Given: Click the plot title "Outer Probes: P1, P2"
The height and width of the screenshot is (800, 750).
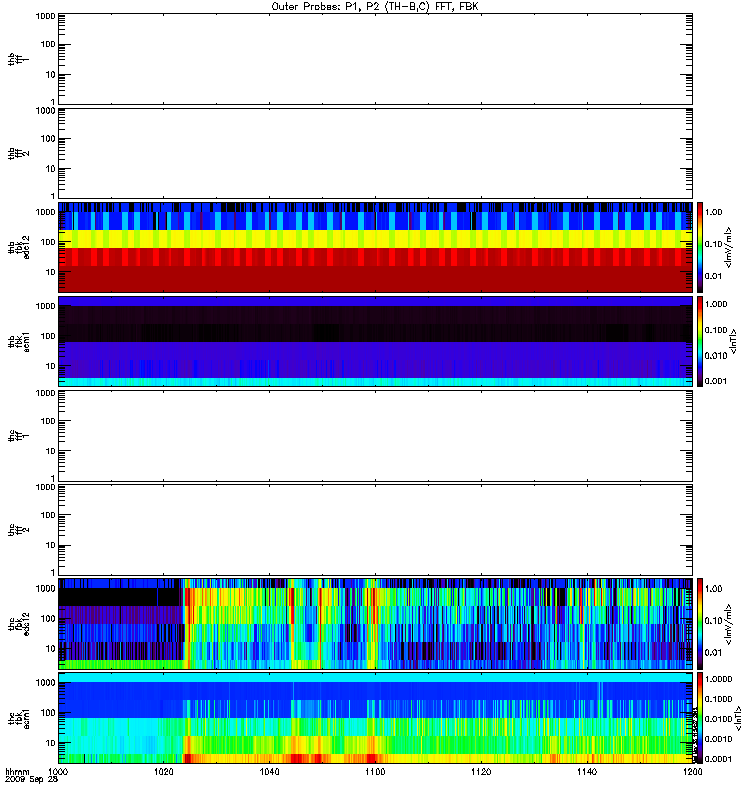Looking at the screenshot, I should [x=374, y=6].
